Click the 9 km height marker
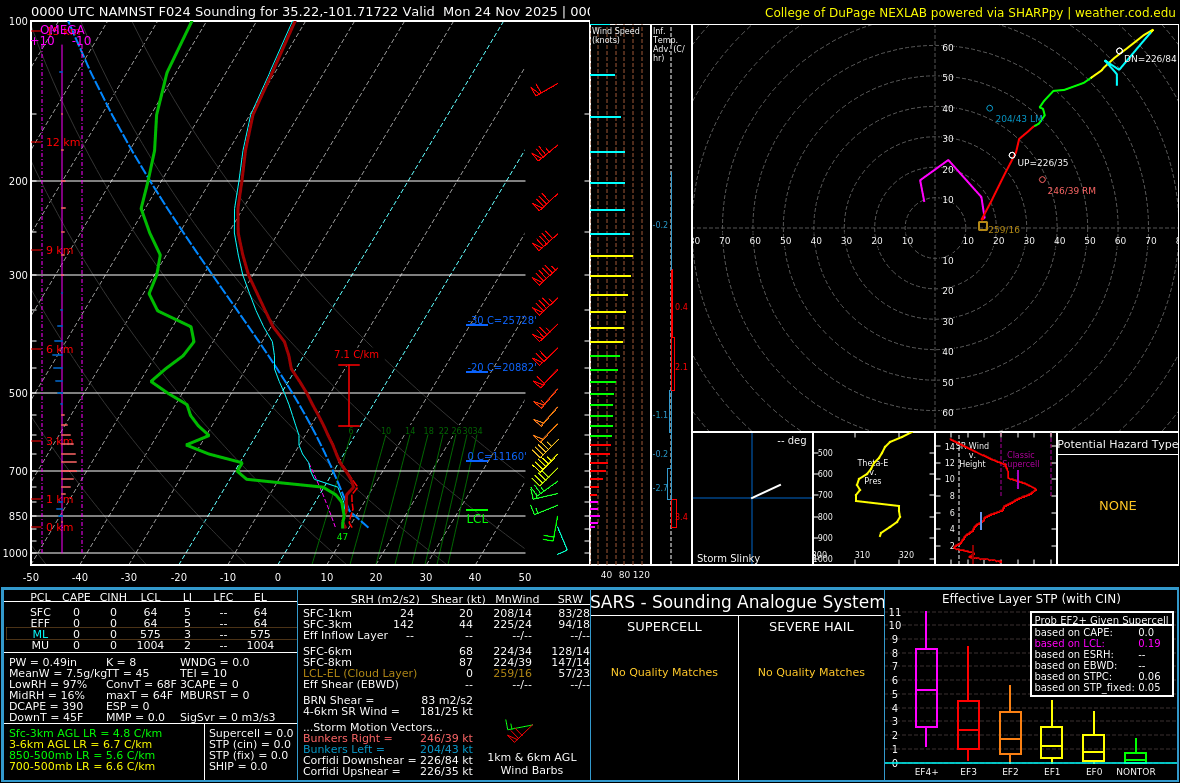The image size is (1180, 783). coord(59,250)
